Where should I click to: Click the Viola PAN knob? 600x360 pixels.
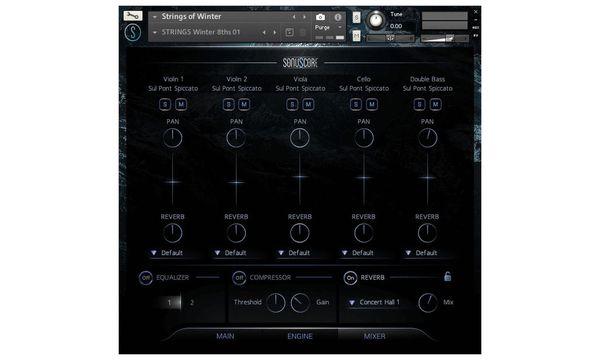tap(300, 138)
